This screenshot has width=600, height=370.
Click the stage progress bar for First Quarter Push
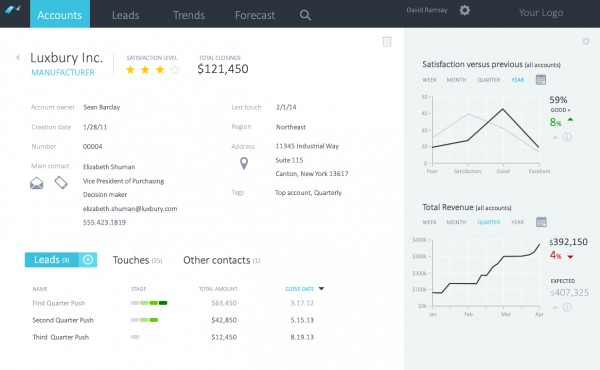(149, 303)
